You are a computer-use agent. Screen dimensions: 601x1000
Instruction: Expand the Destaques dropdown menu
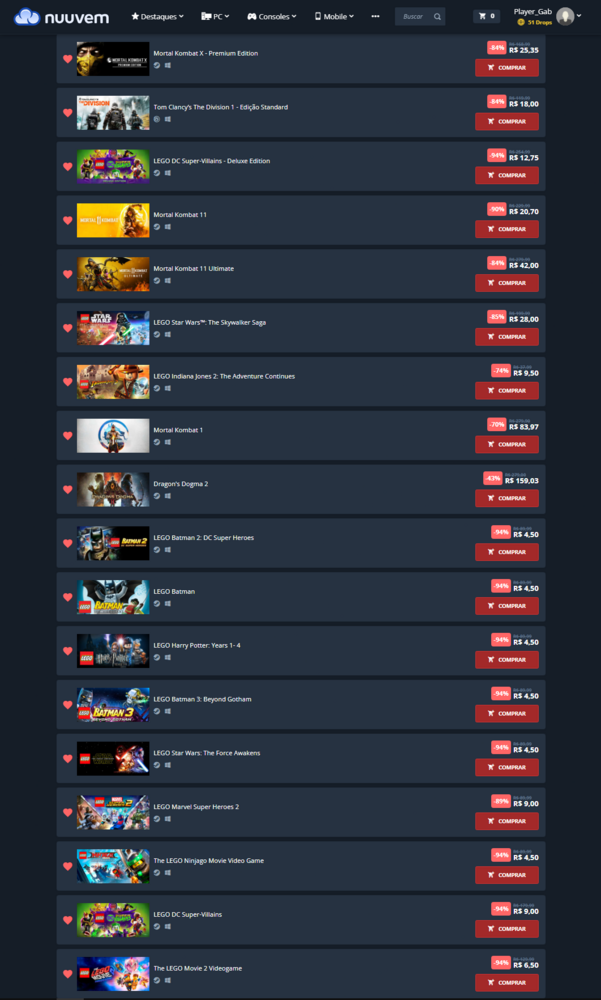point(157,17)
